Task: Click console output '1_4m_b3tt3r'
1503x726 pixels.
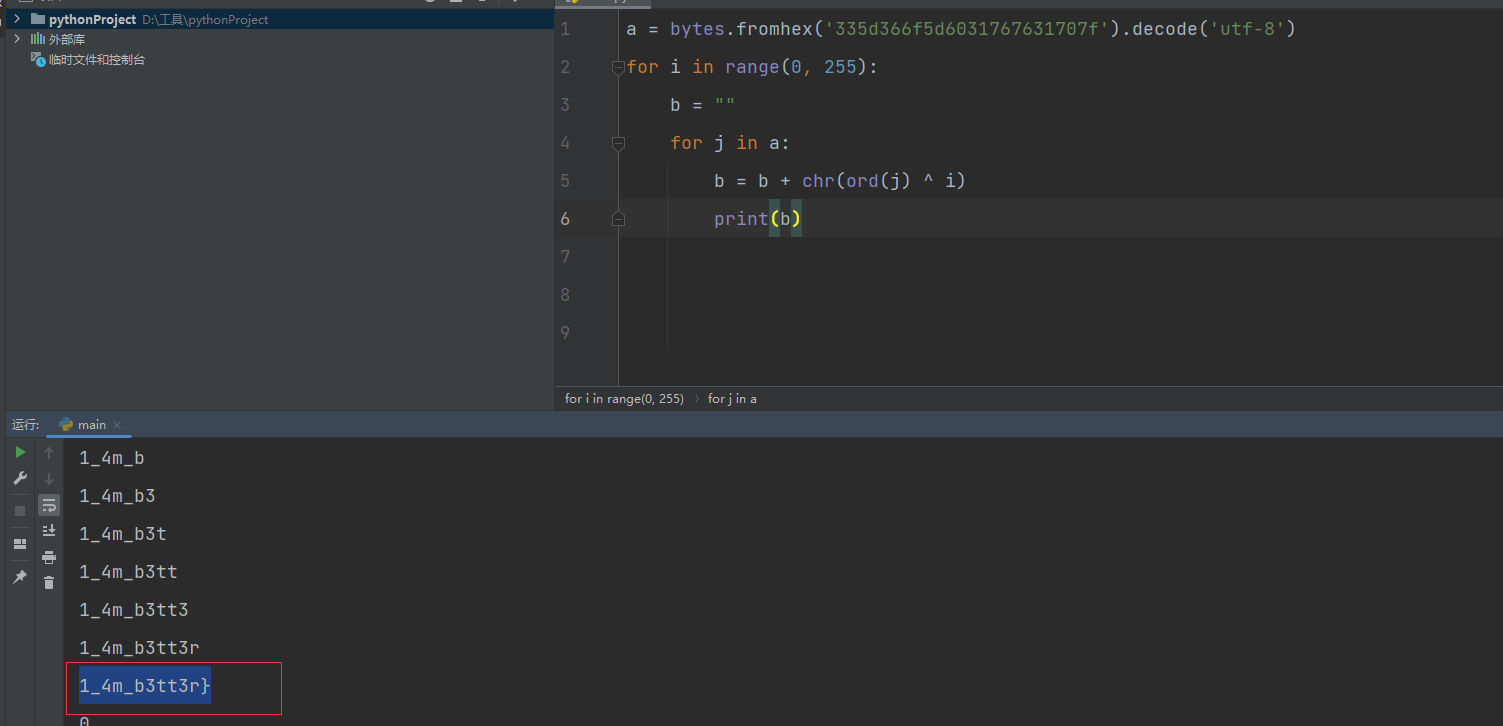Action: 139,648
